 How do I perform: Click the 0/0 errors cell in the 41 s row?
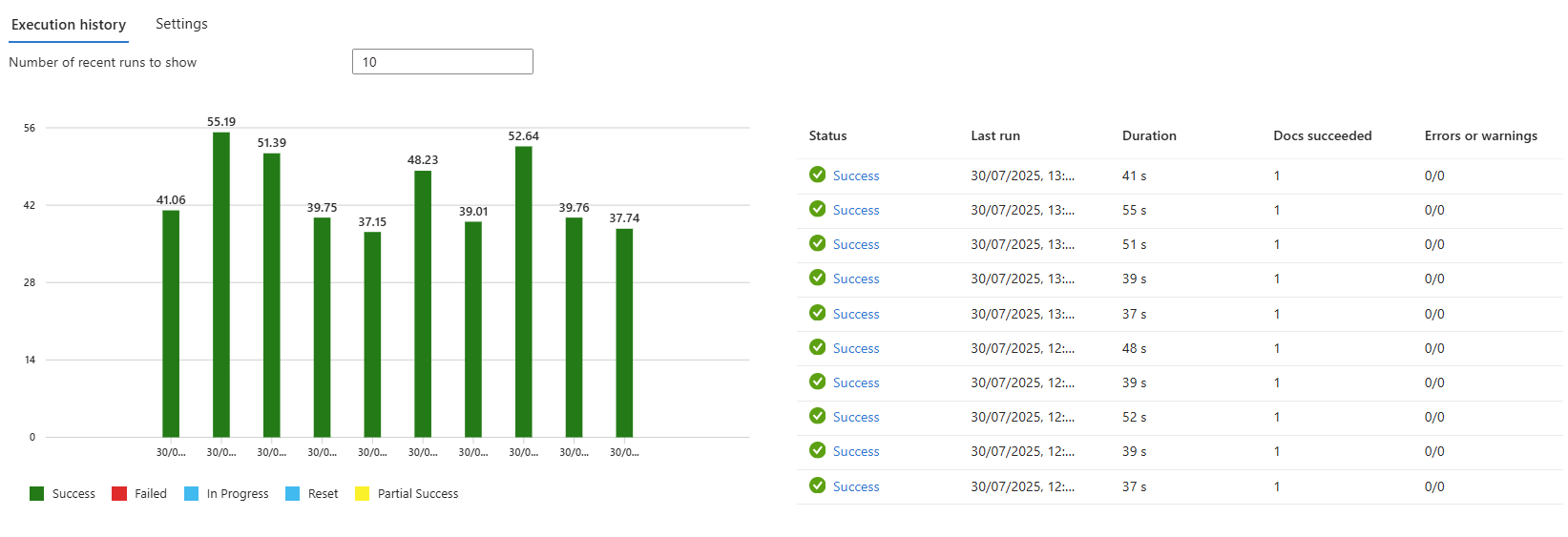tap(1434, 176)
